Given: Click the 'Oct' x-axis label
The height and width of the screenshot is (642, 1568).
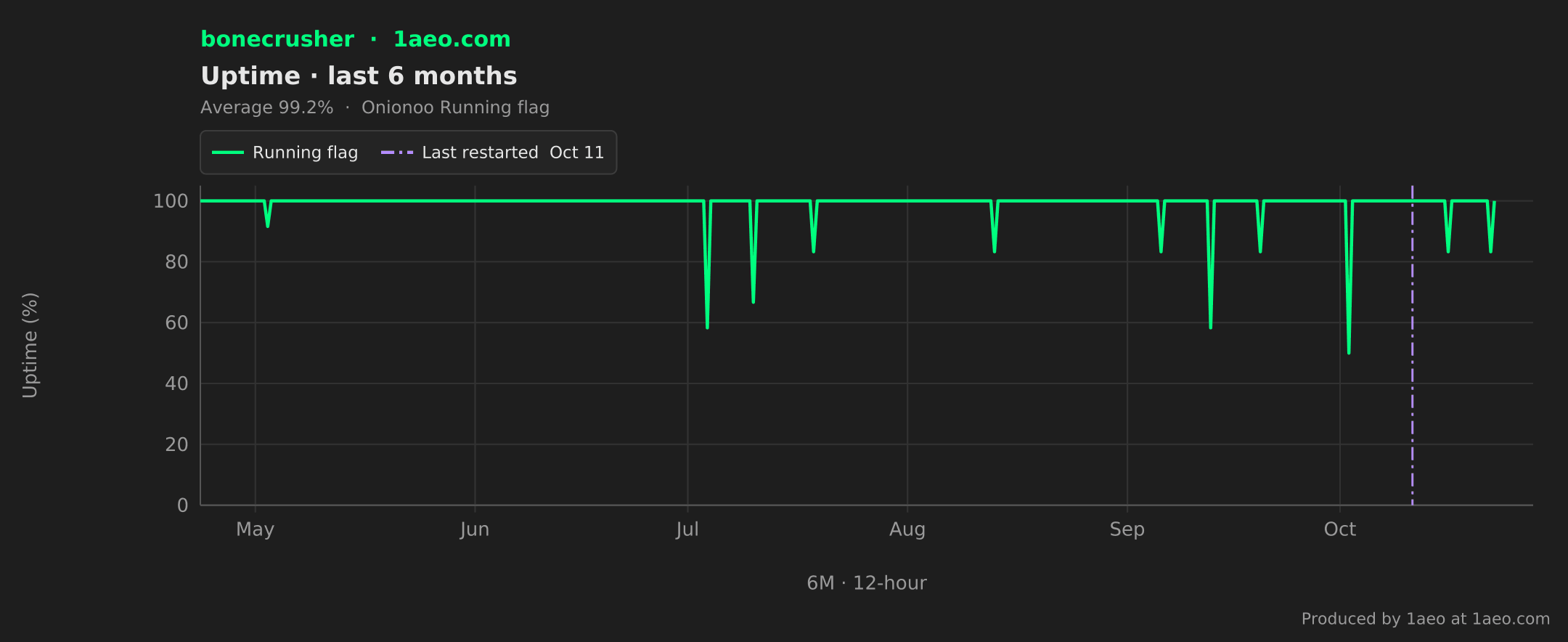Looking at the screenshot, I should coord(1339,529).
